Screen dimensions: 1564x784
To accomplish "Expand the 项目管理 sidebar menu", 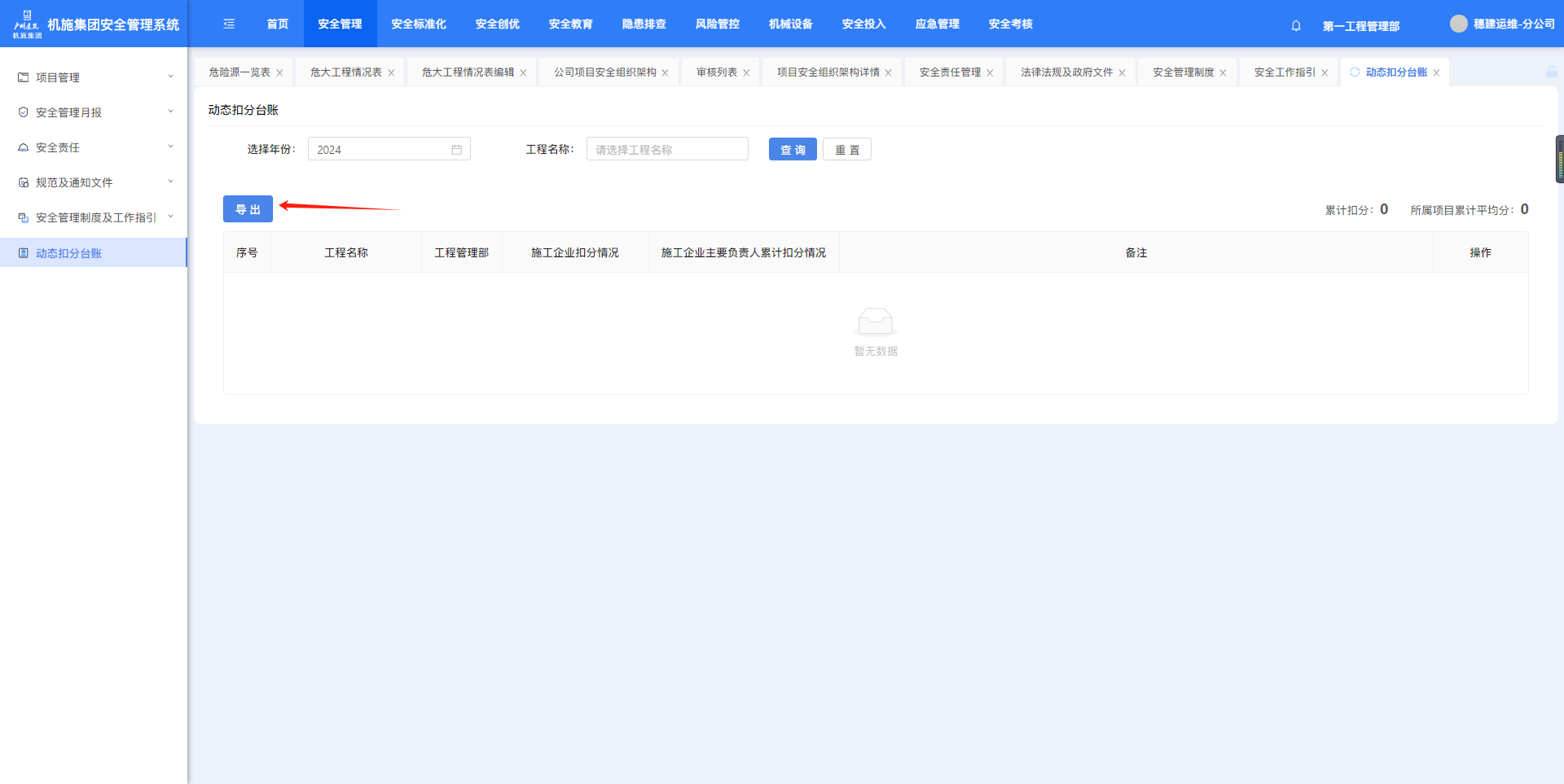I will pos(94,77).
